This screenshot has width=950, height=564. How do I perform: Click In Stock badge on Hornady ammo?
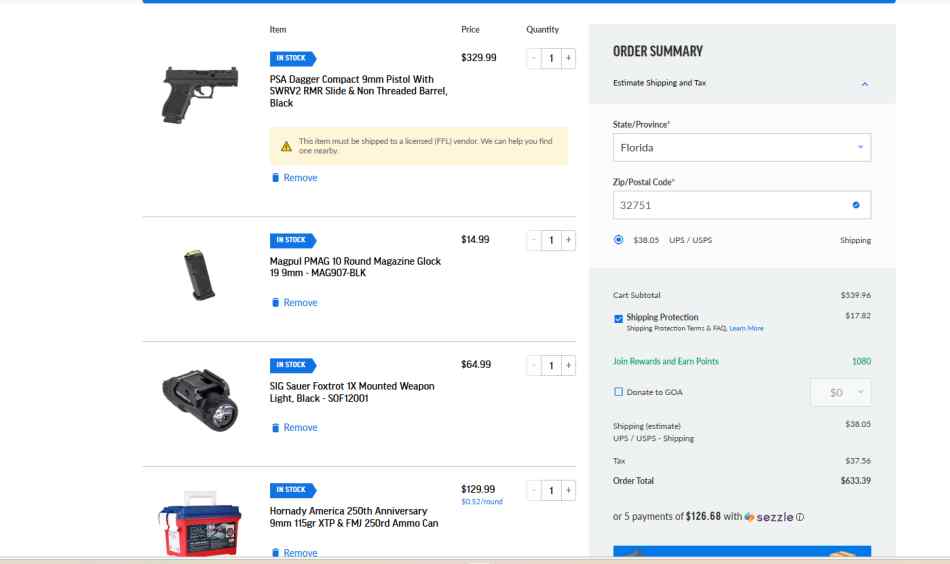point(293,489)
